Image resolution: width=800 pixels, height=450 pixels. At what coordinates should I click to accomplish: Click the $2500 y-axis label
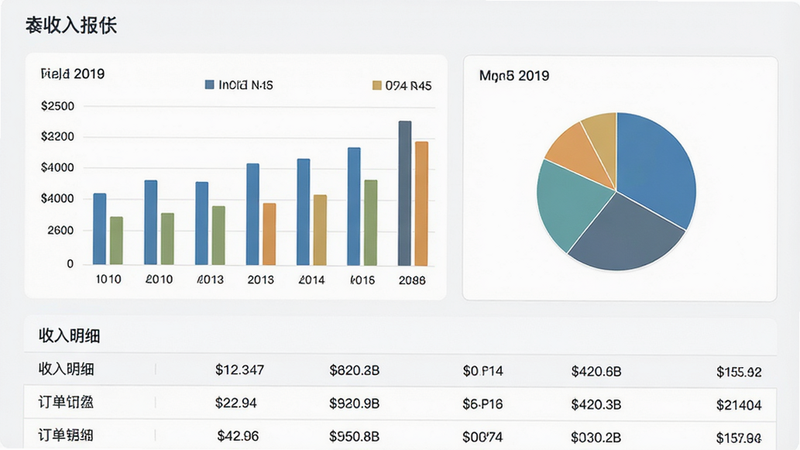57,106
